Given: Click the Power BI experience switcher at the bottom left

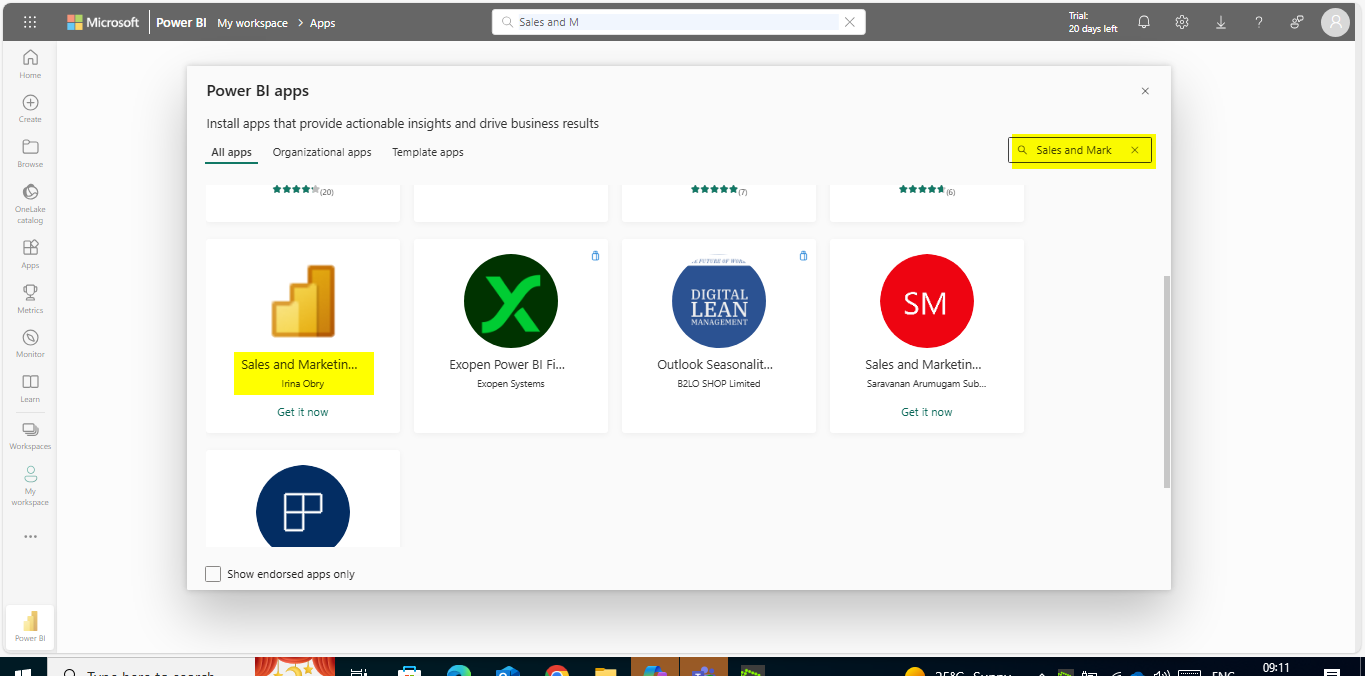Looking at the screenshot, I should (30, 627).
